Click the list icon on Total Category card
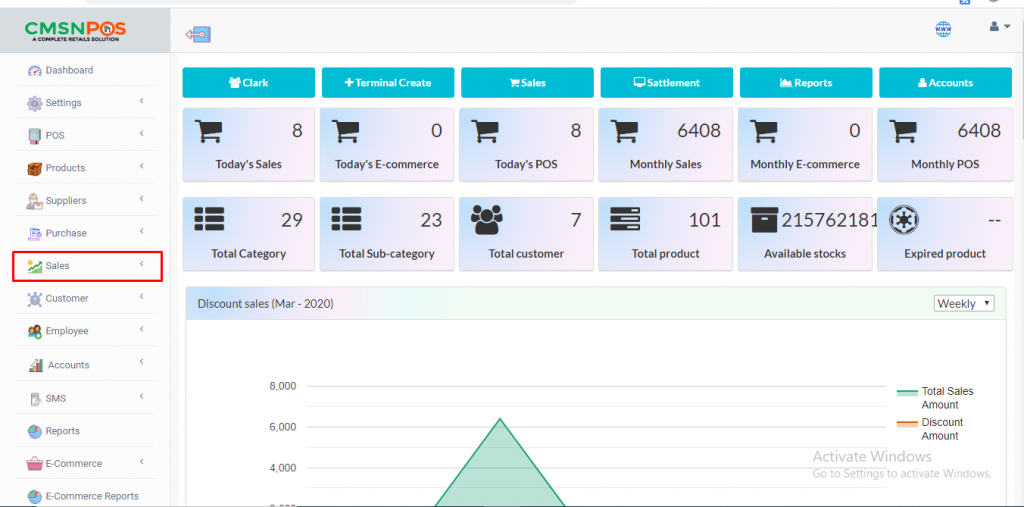 pos(209,219)
